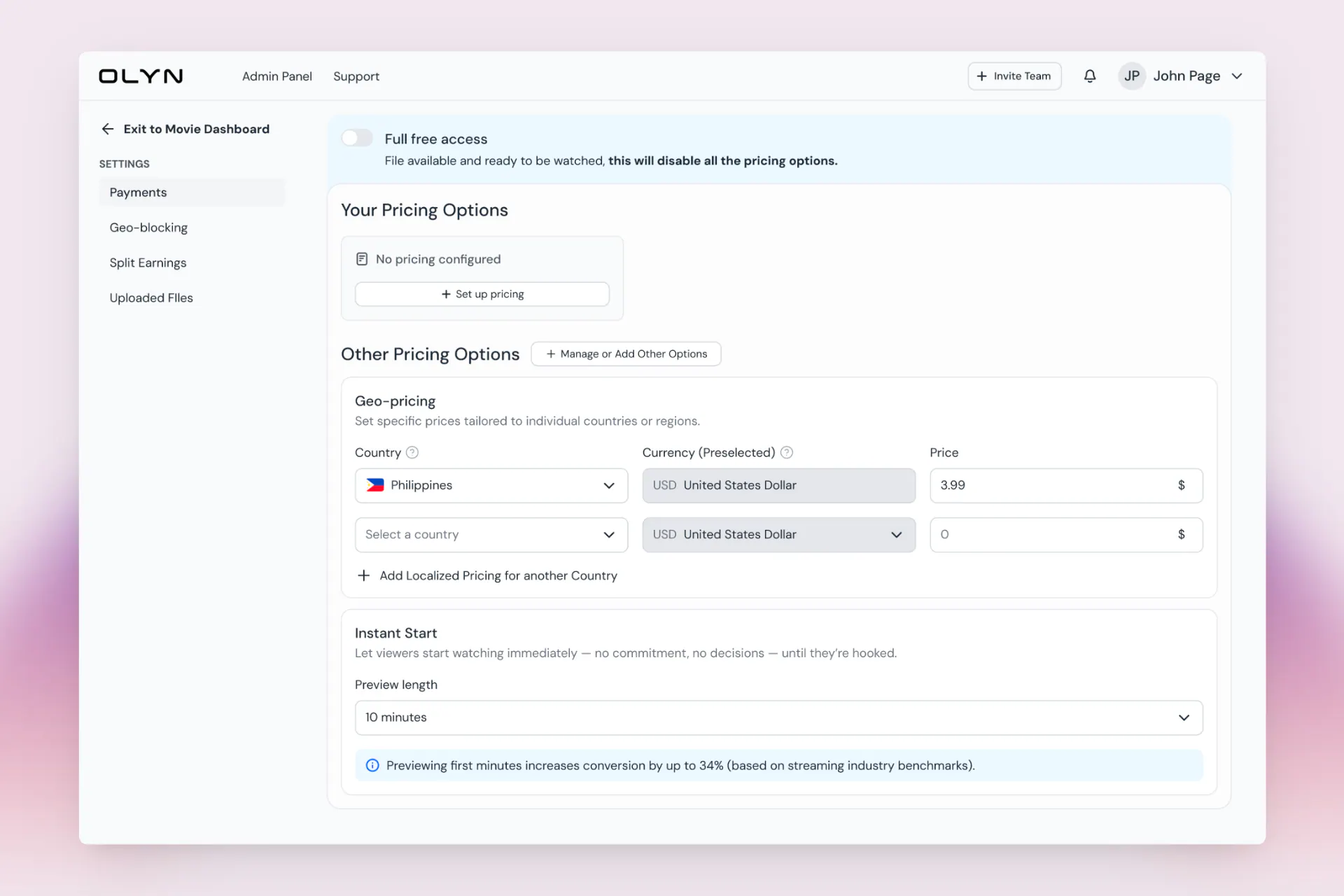This screenshot has height=896, width=1344.
Task: Click the Instant Start heading
Action: tap(395, 633)
